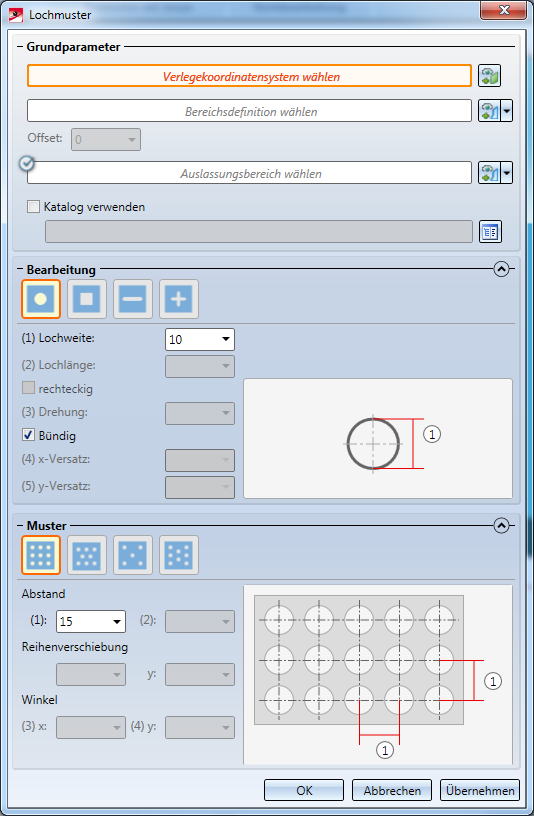Select the diagonal five-dot pattern icon

tap(133, 555)
